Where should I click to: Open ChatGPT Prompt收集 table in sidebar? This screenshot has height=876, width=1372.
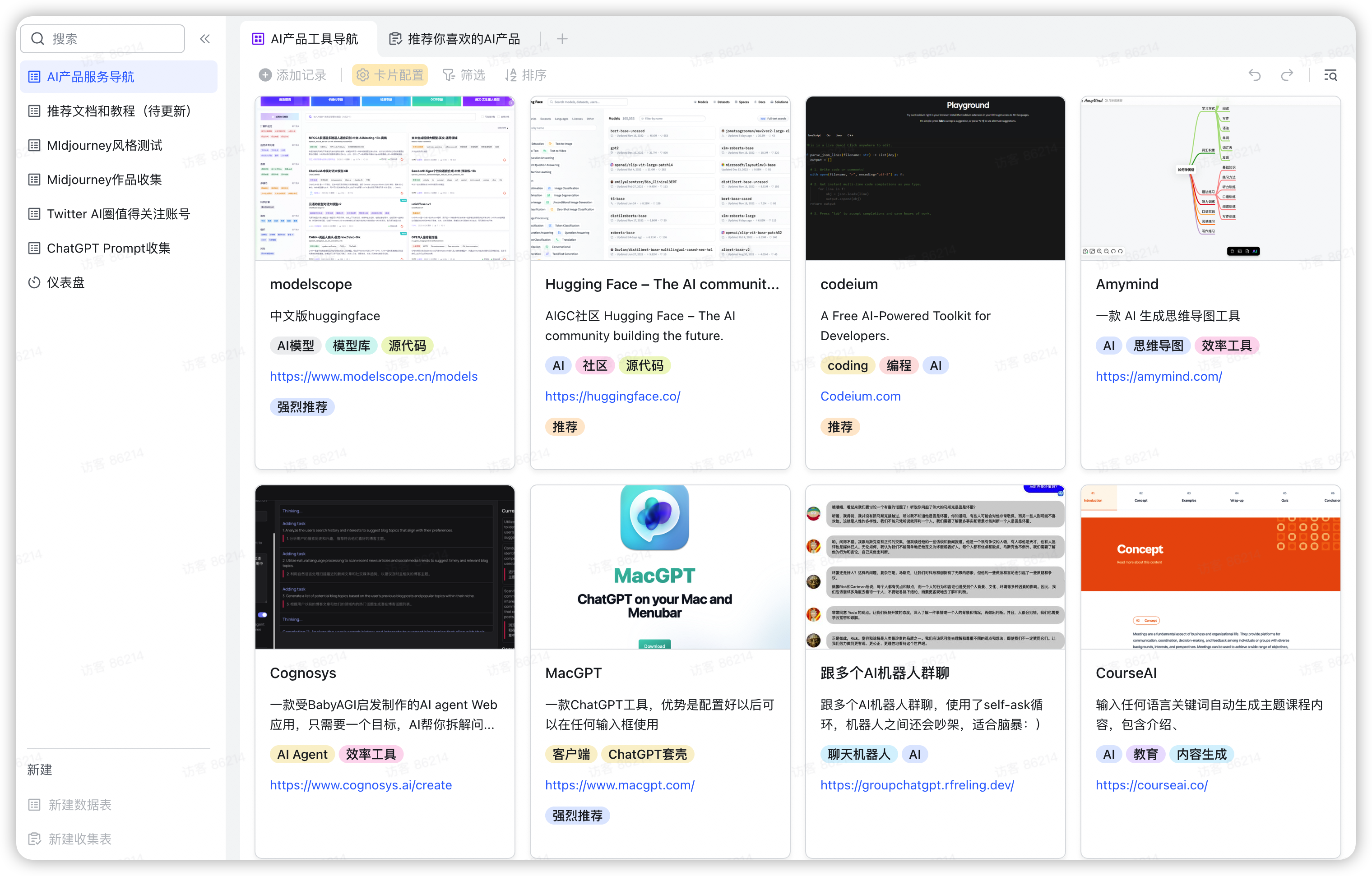(x=108, y=249)
